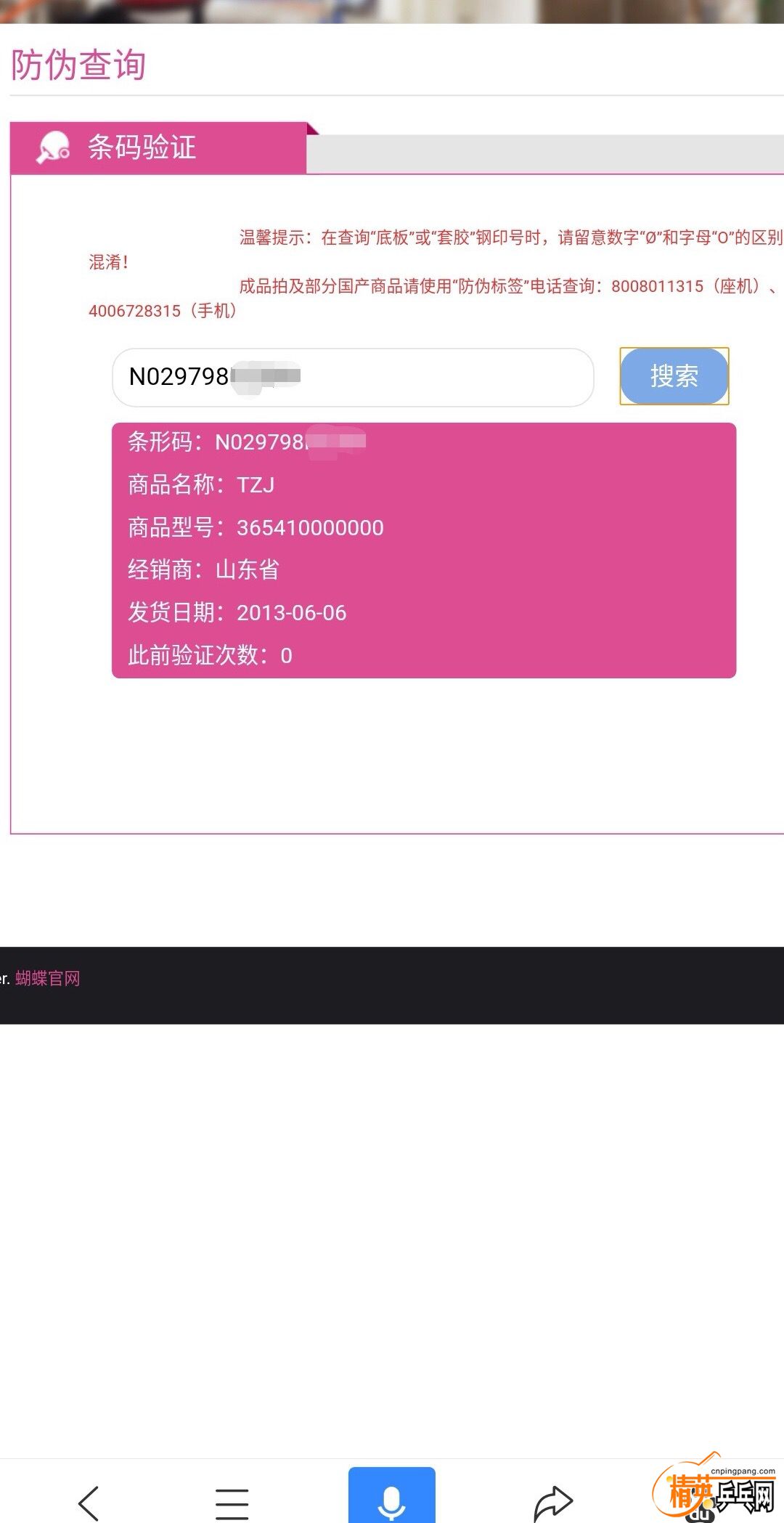Viewport: 784px width, 1523px height.
Task: Tap the cnpingpang logo at bottom right
Action: pos(714,1491)
